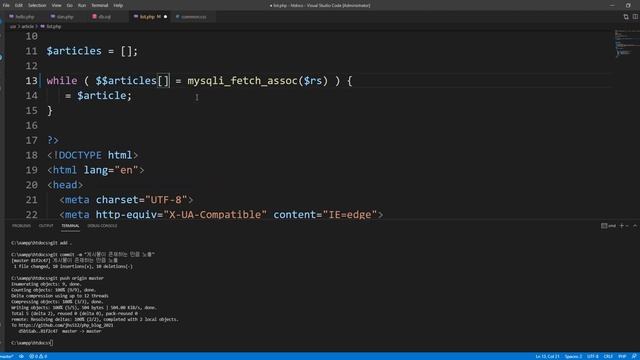Open the launch profile dropdown beside the plus
This screenshot has height=360, width=640.
(627, 226)
